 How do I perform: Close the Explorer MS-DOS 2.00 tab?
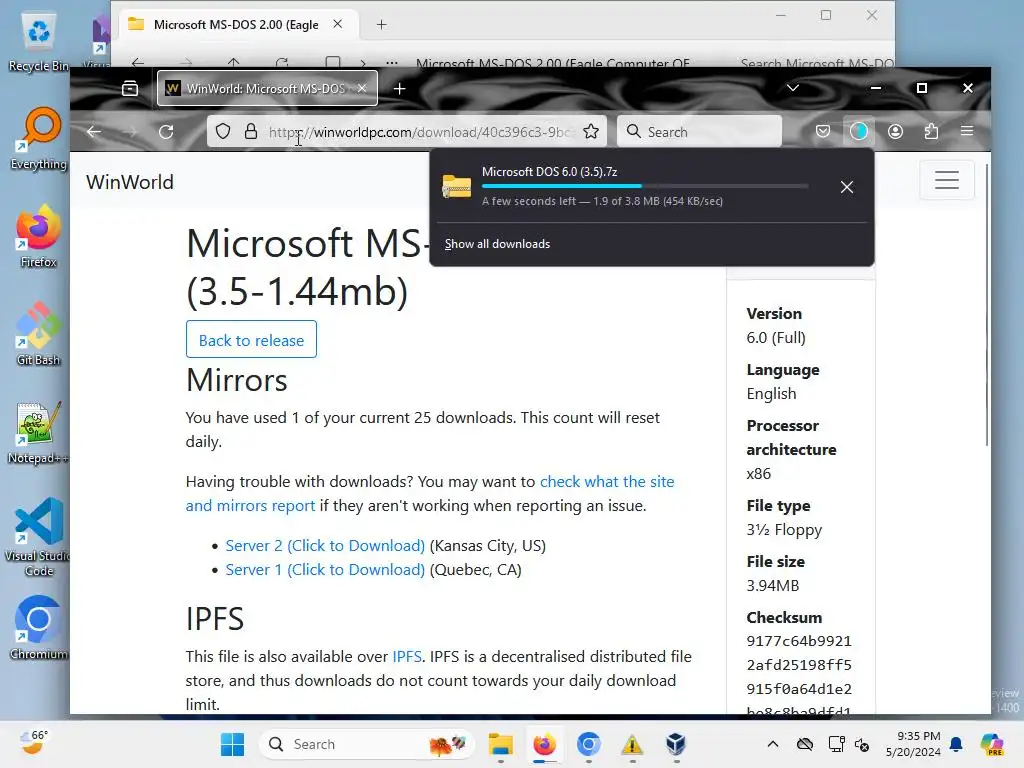(338, 24)
